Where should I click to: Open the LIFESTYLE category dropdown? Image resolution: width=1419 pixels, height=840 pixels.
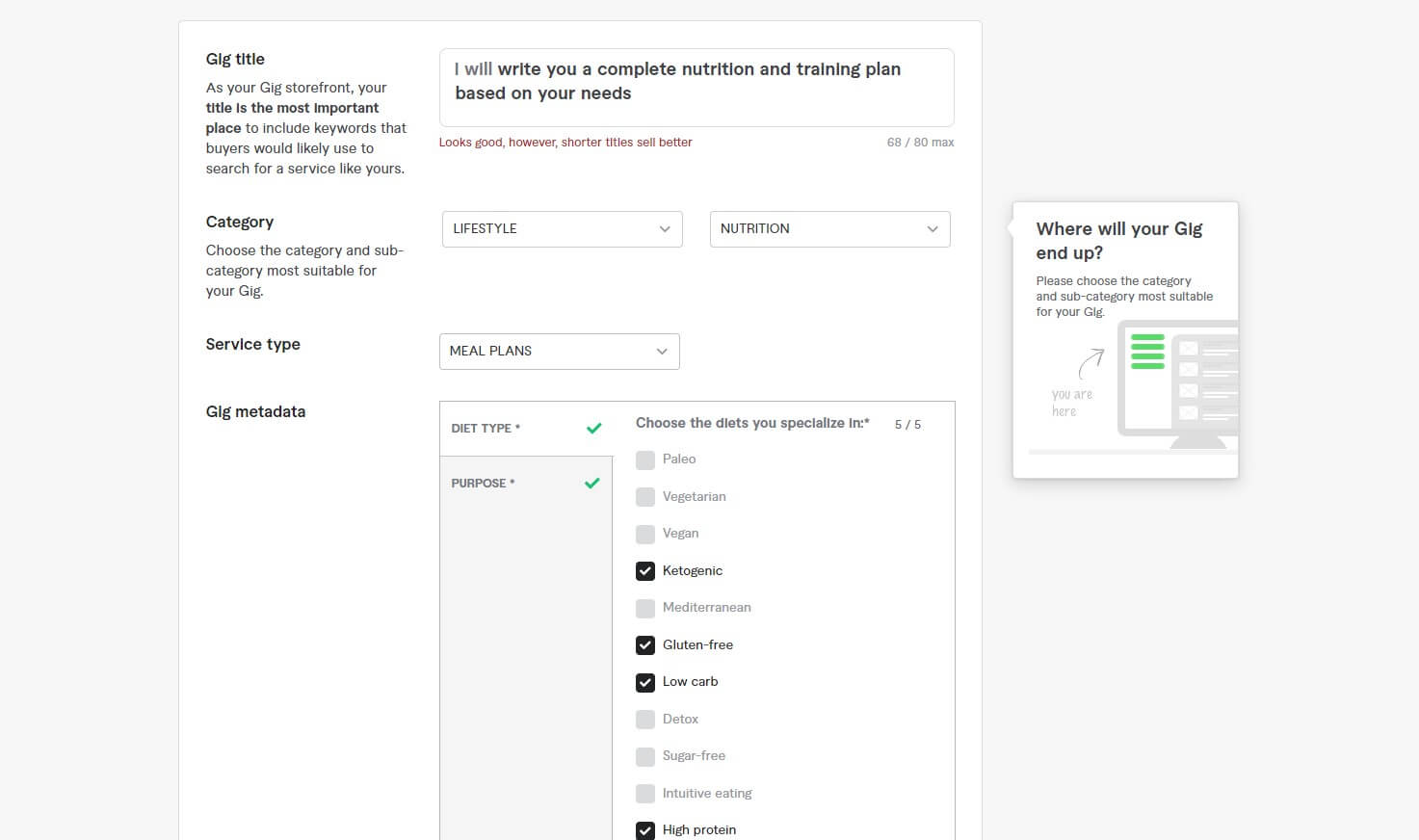[x=562, y=229]
